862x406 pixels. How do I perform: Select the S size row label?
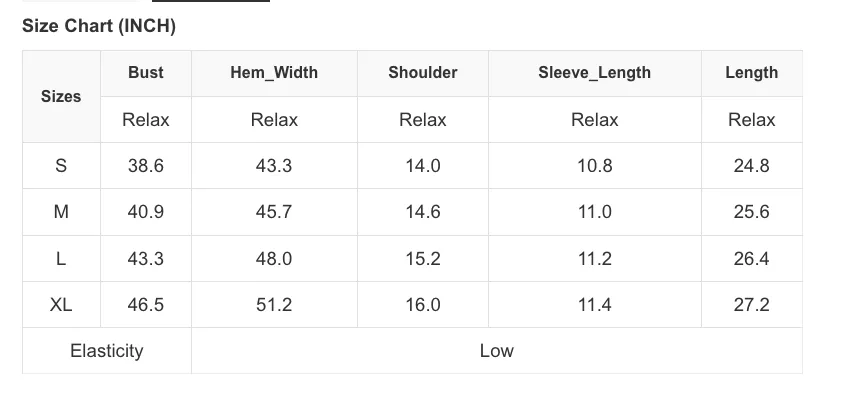point(61,166)
